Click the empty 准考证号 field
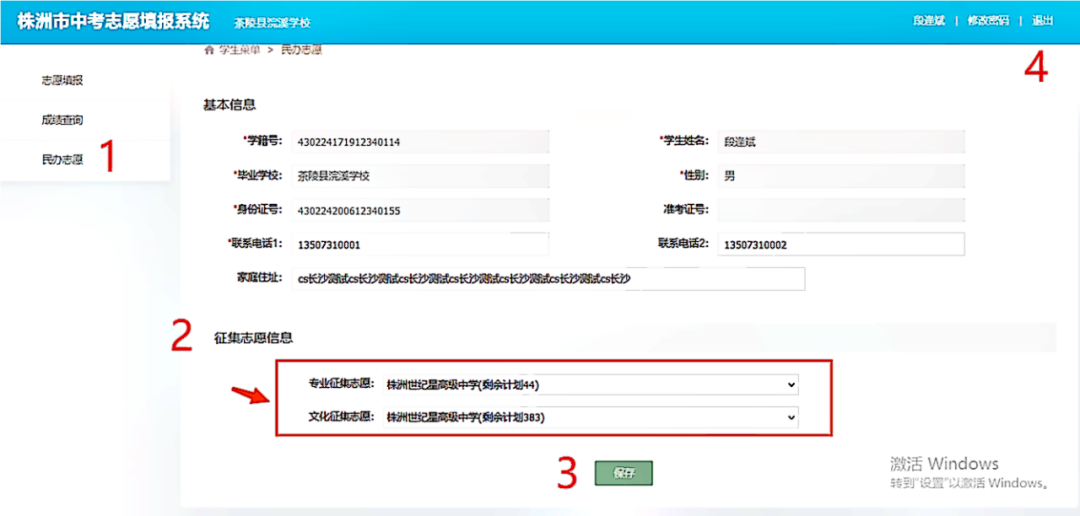 (x=840, y=210)
